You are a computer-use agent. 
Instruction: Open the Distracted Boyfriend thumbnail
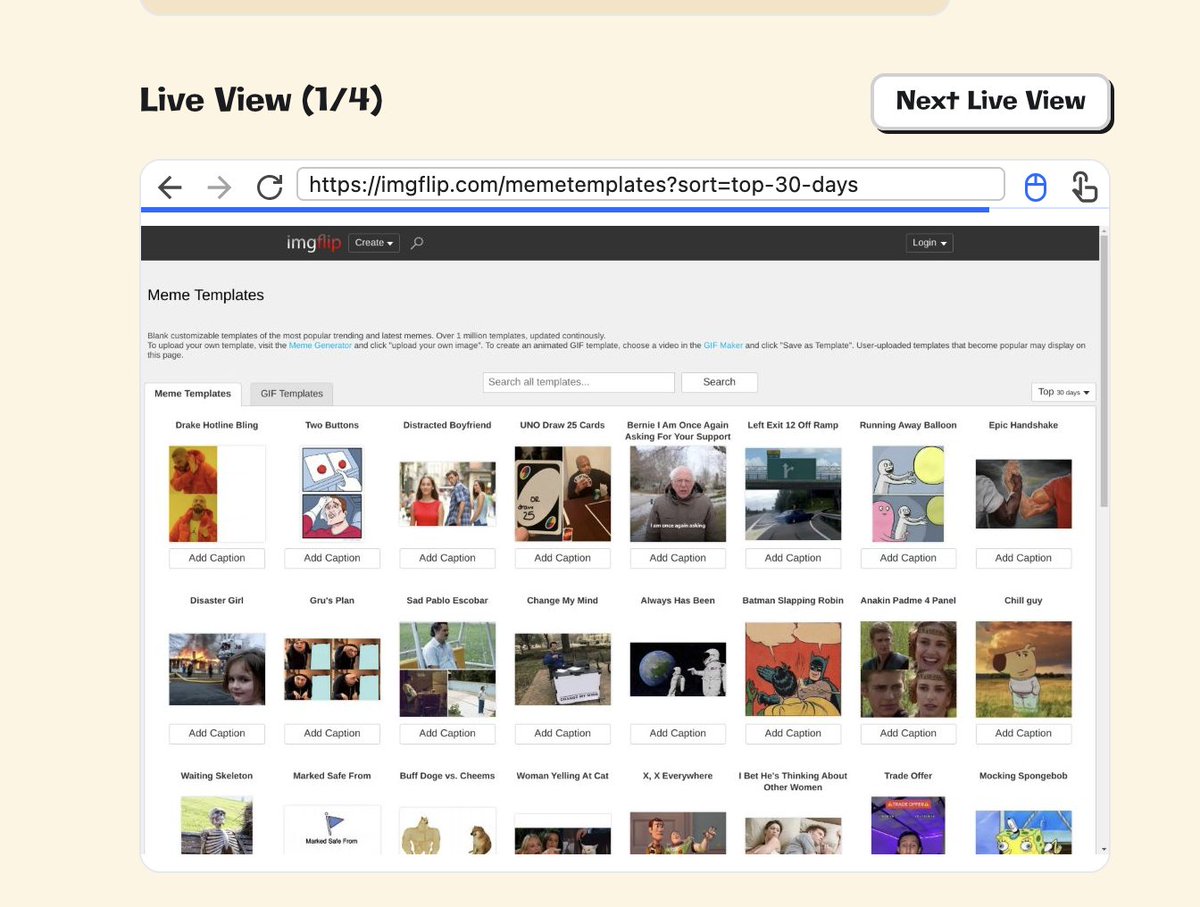[x=447, y=494]
